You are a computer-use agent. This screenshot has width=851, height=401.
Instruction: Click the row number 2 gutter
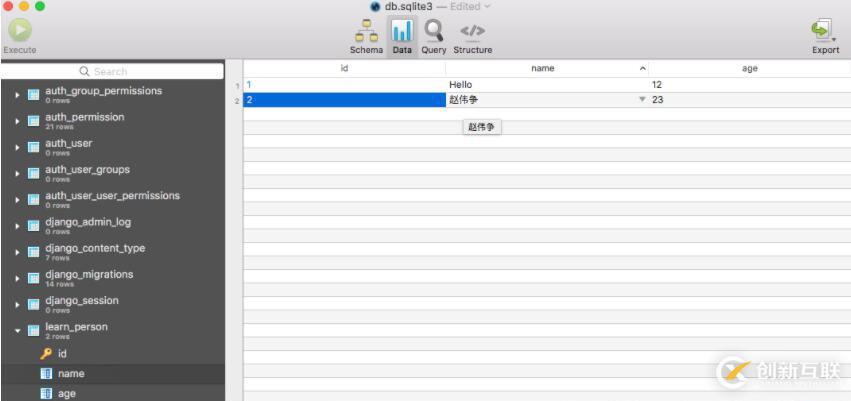pos(237,101)
